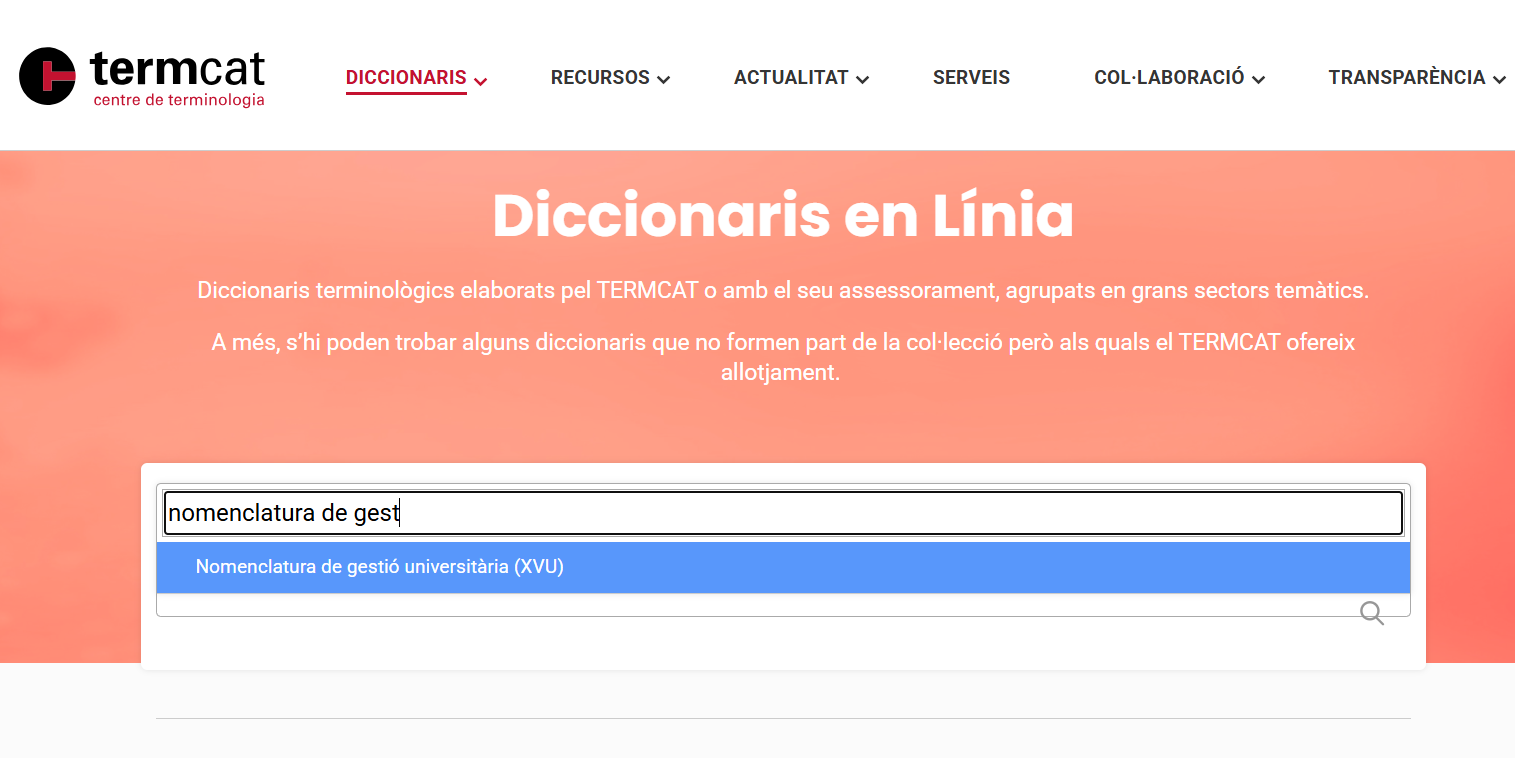
Task: Expand the chevron next to Actualitat
Action: point(863,80)
